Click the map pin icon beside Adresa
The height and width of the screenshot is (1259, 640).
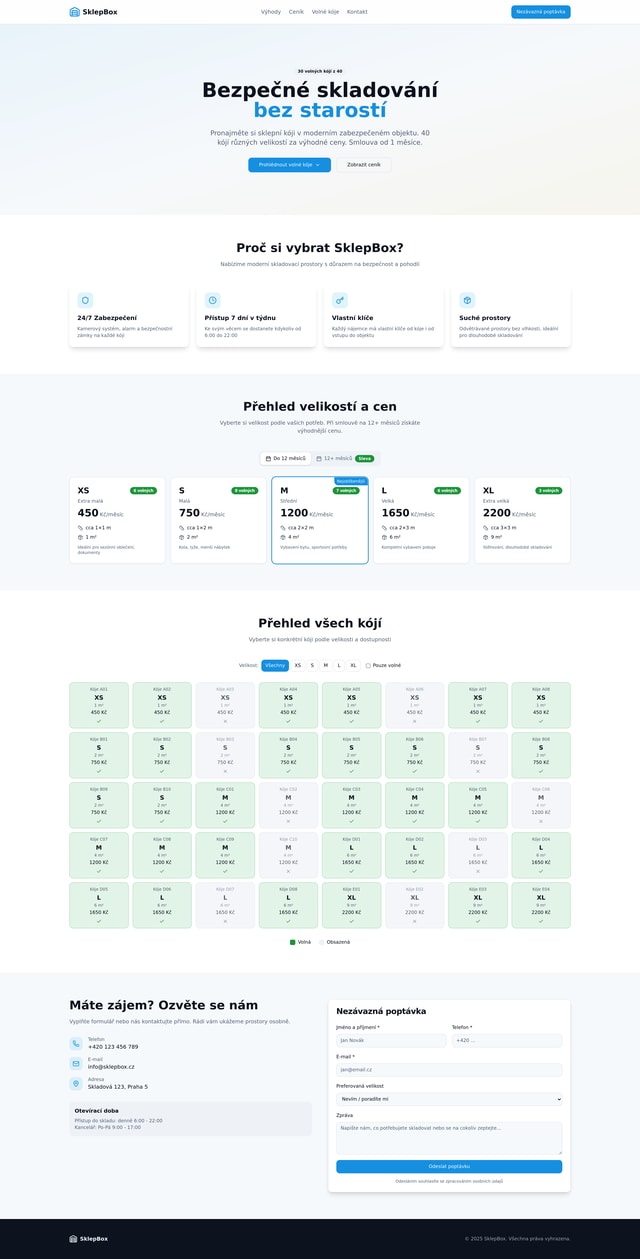click(x=76, y=1084)
